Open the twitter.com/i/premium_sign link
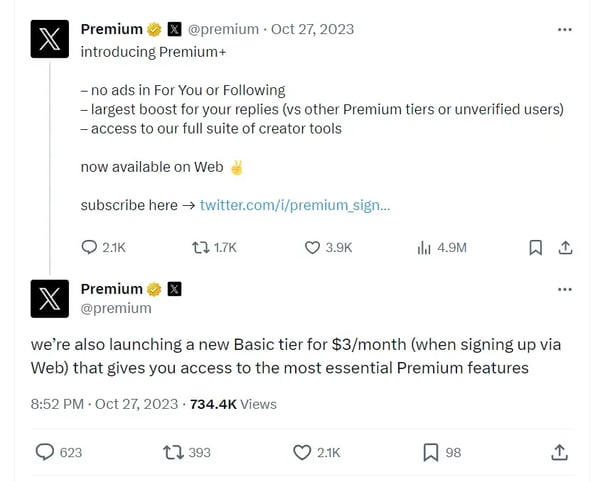 tap(295, 205)
